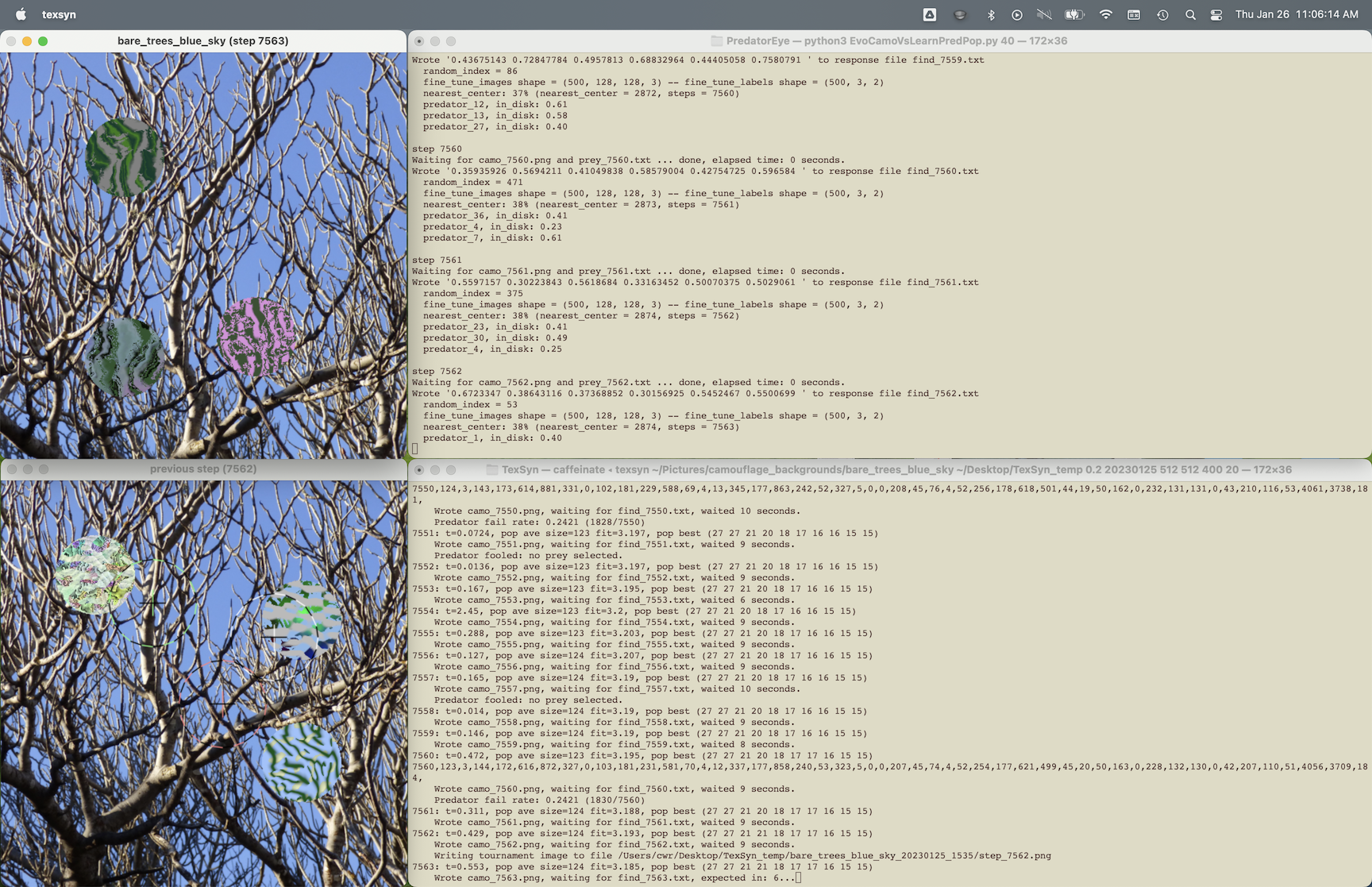Click 'Wrote camo_7563.png, waiting for find_7563.txt' line

(617, 877)
